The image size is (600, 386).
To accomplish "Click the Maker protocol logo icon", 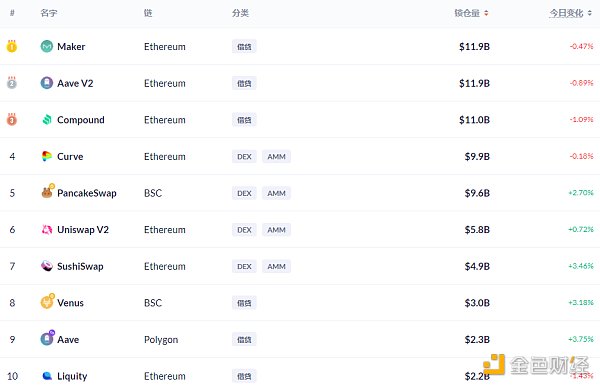I will [47, 46].
